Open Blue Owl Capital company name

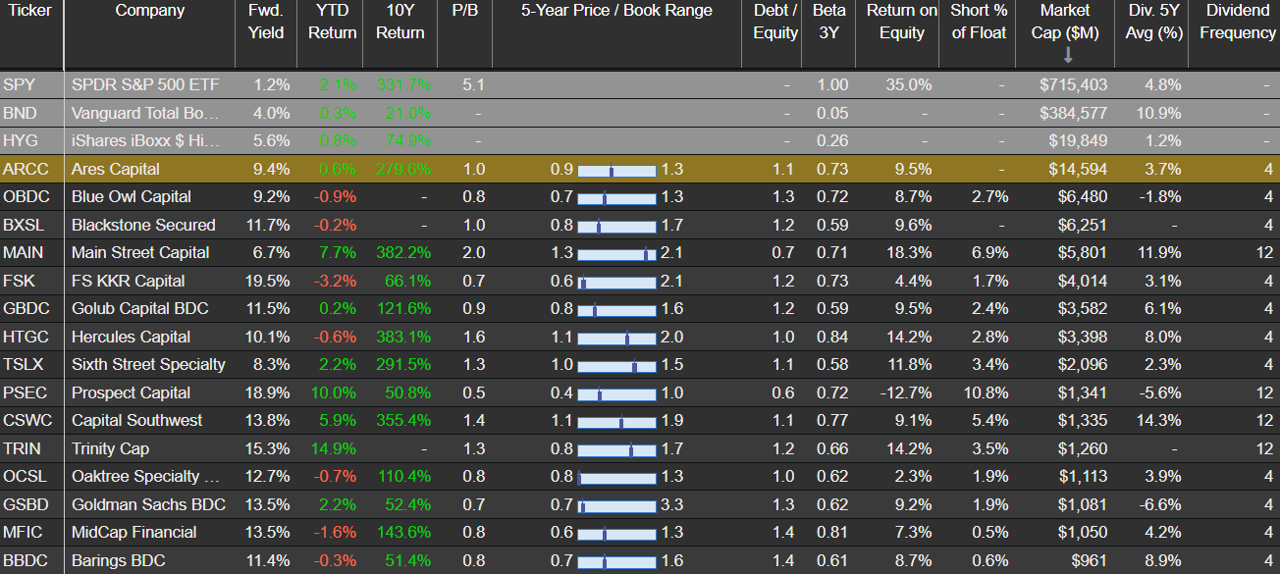(131, 197)
